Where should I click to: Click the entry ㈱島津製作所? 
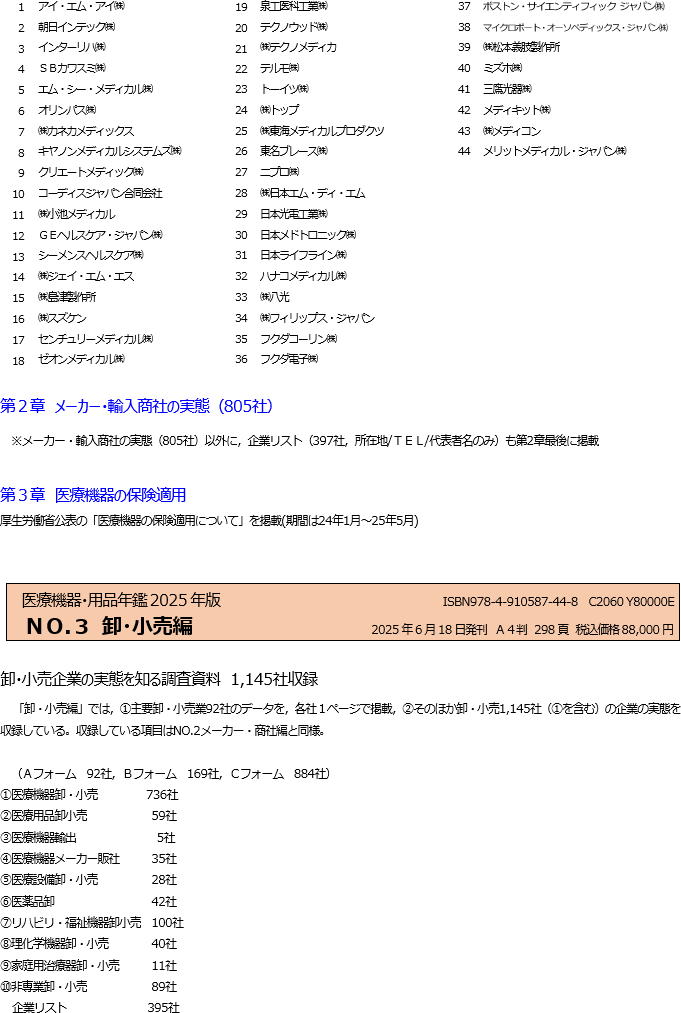67,297
